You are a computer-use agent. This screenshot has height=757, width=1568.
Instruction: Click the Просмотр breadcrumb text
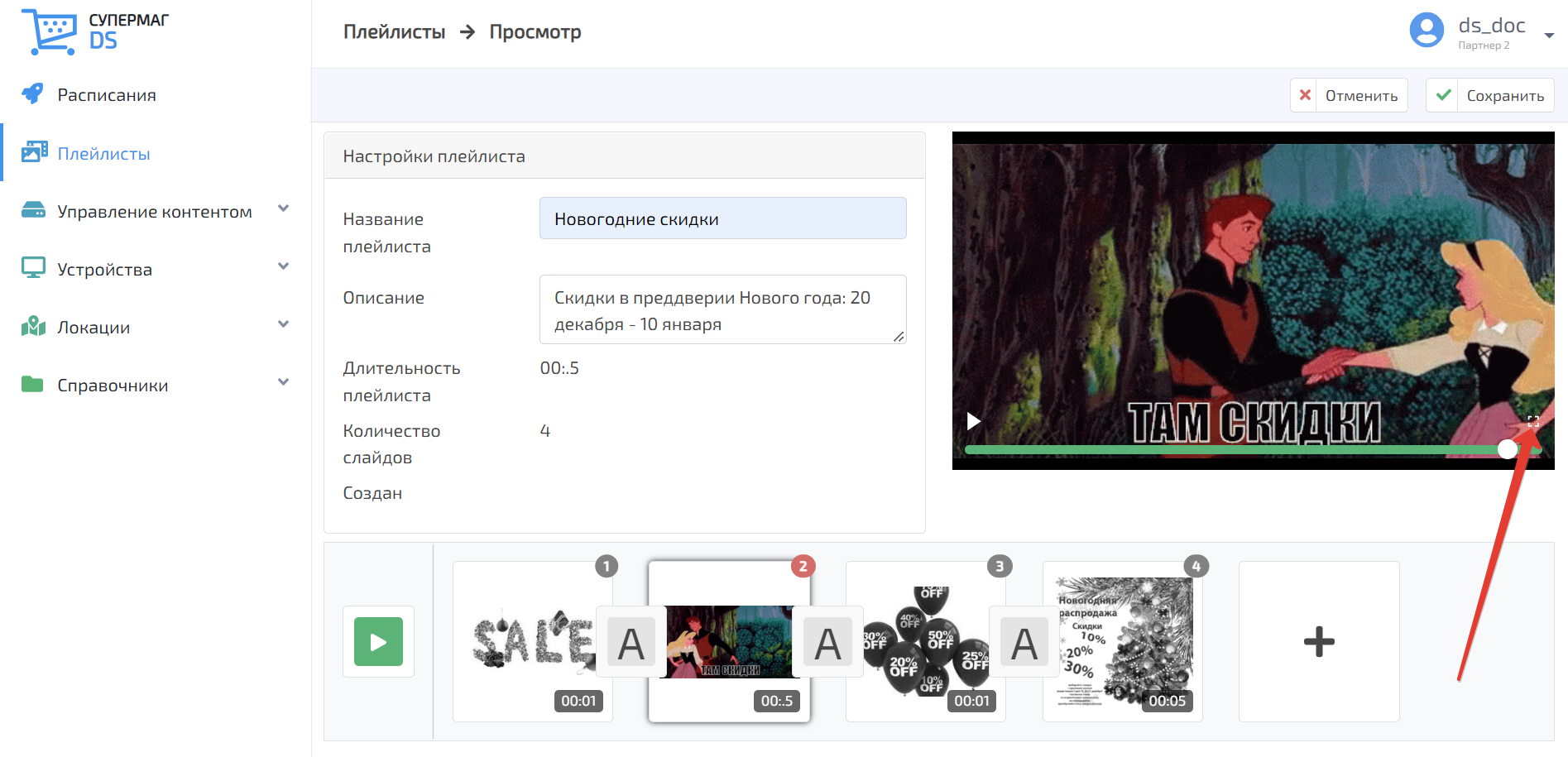click(535, 32)
